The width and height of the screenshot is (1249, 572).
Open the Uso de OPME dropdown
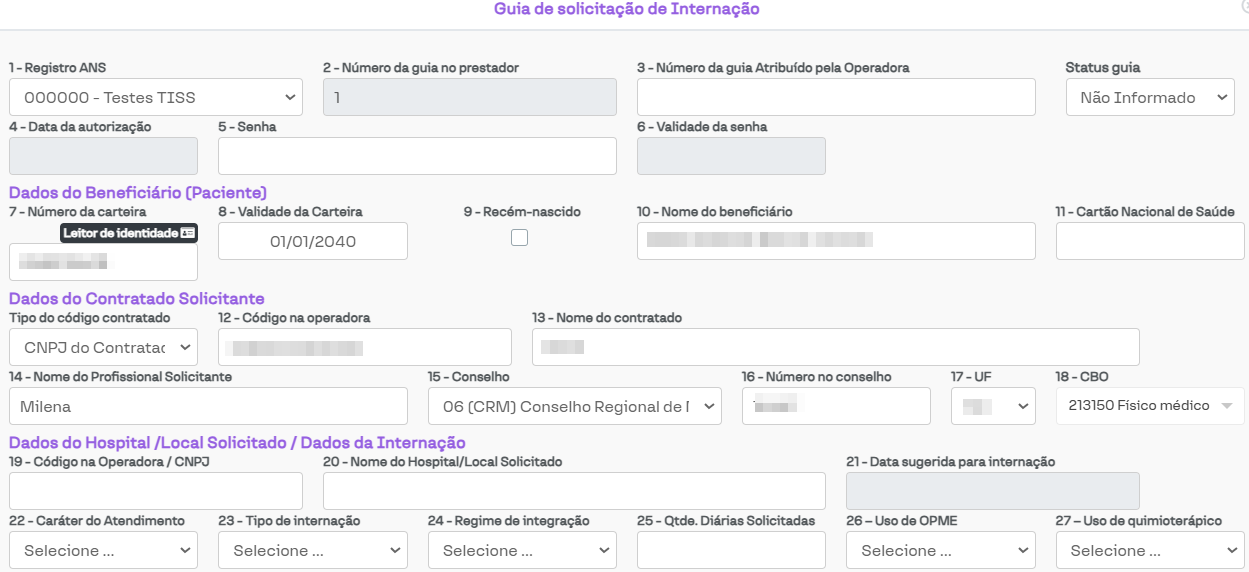[940, 550]
